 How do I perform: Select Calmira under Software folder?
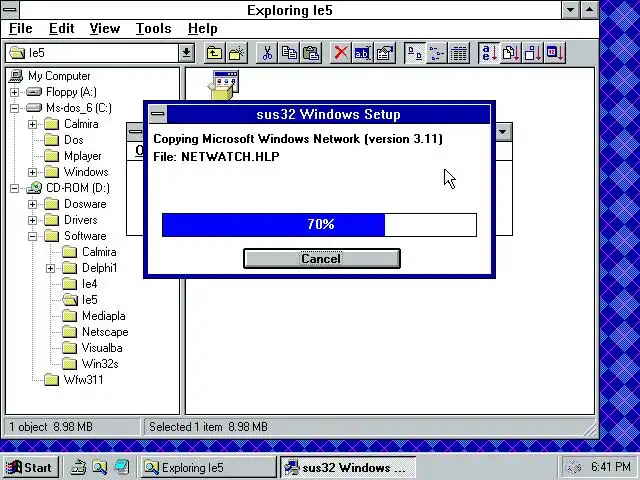[x=89, y=252]
